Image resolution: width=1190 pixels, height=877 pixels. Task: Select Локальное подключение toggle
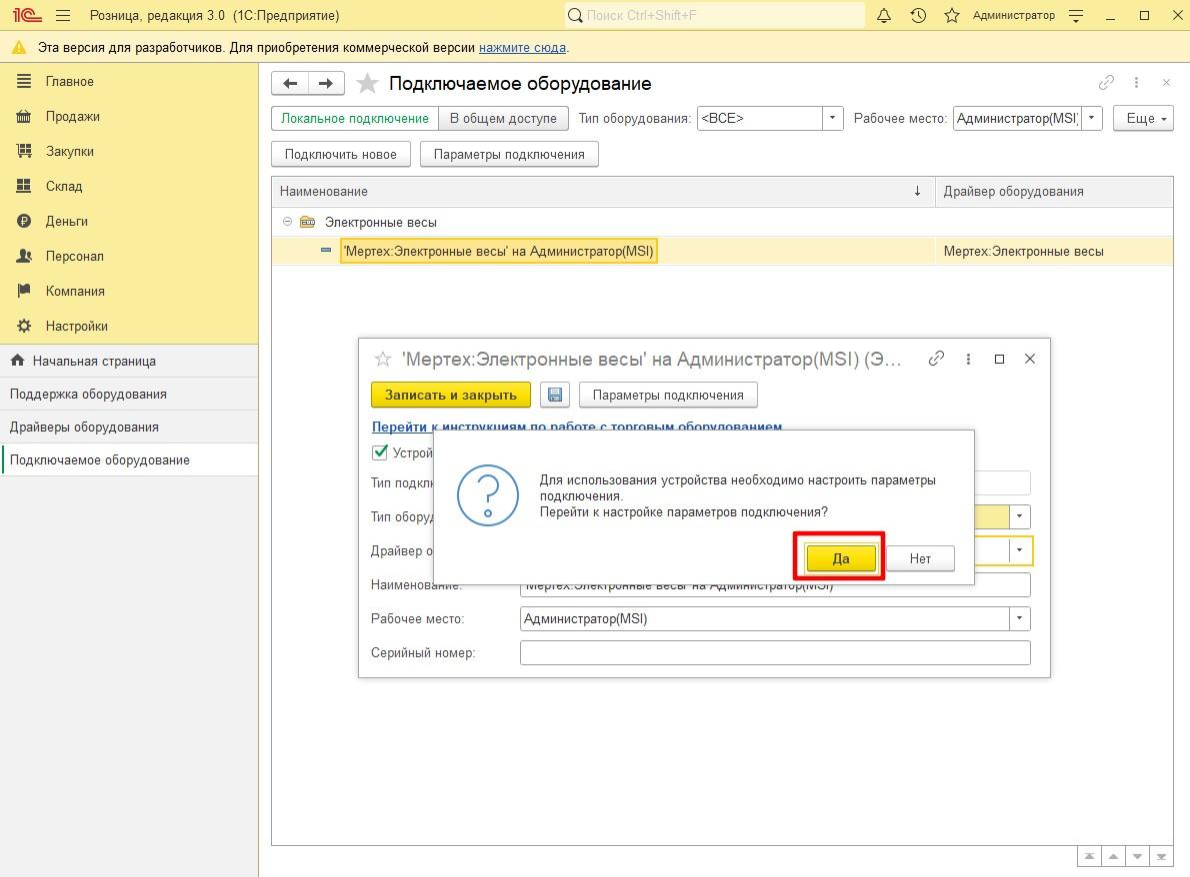(x=355, y=118)
